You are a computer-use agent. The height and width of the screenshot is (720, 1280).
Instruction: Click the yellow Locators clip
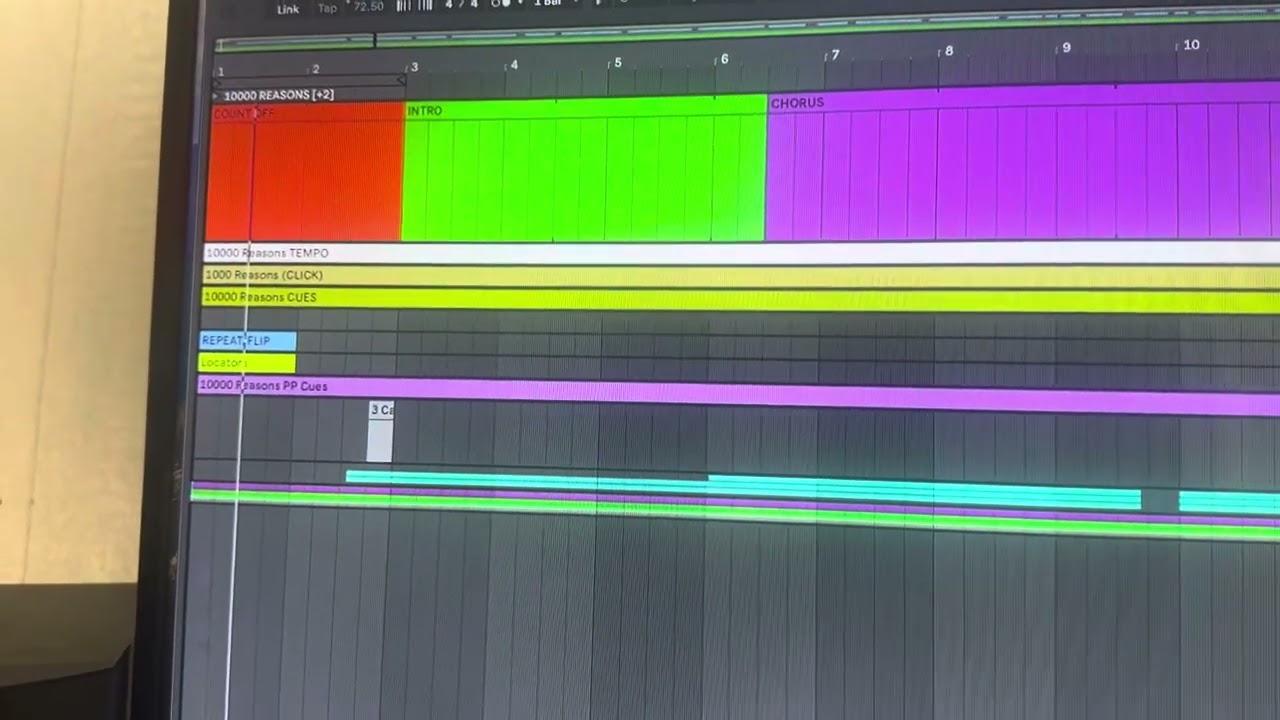pyautogui.click(x=247, y=363)
